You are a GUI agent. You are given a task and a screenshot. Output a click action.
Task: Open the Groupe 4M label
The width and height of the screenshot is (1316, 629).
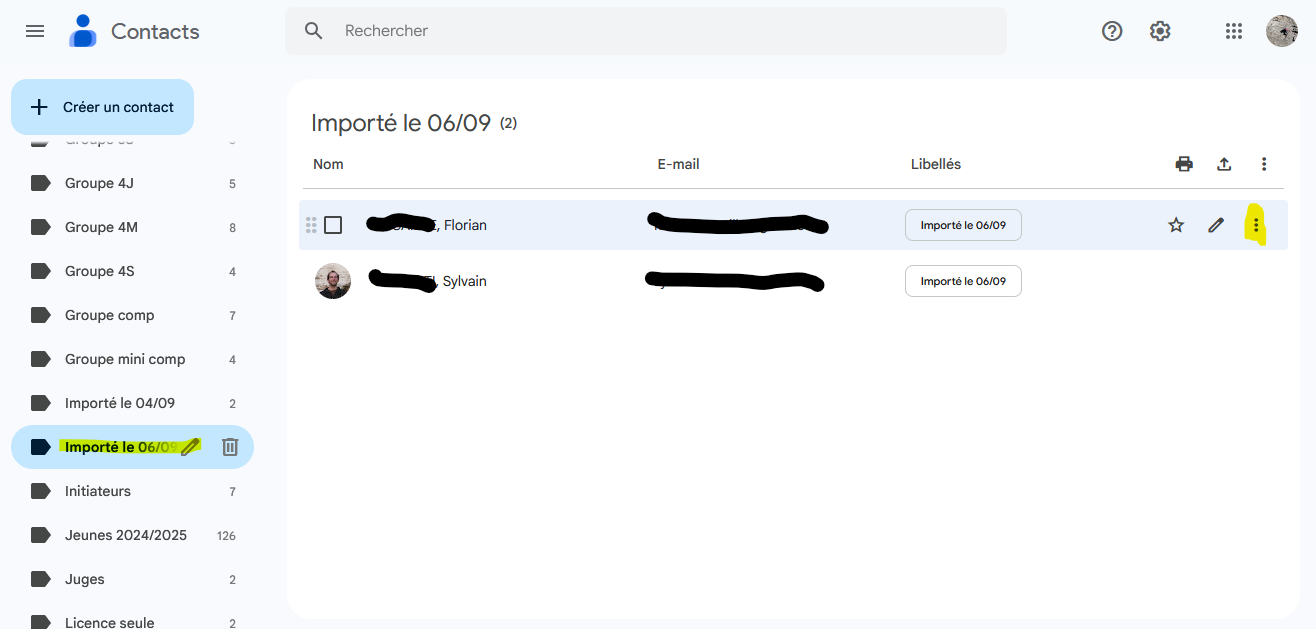(x=101, y=227)
